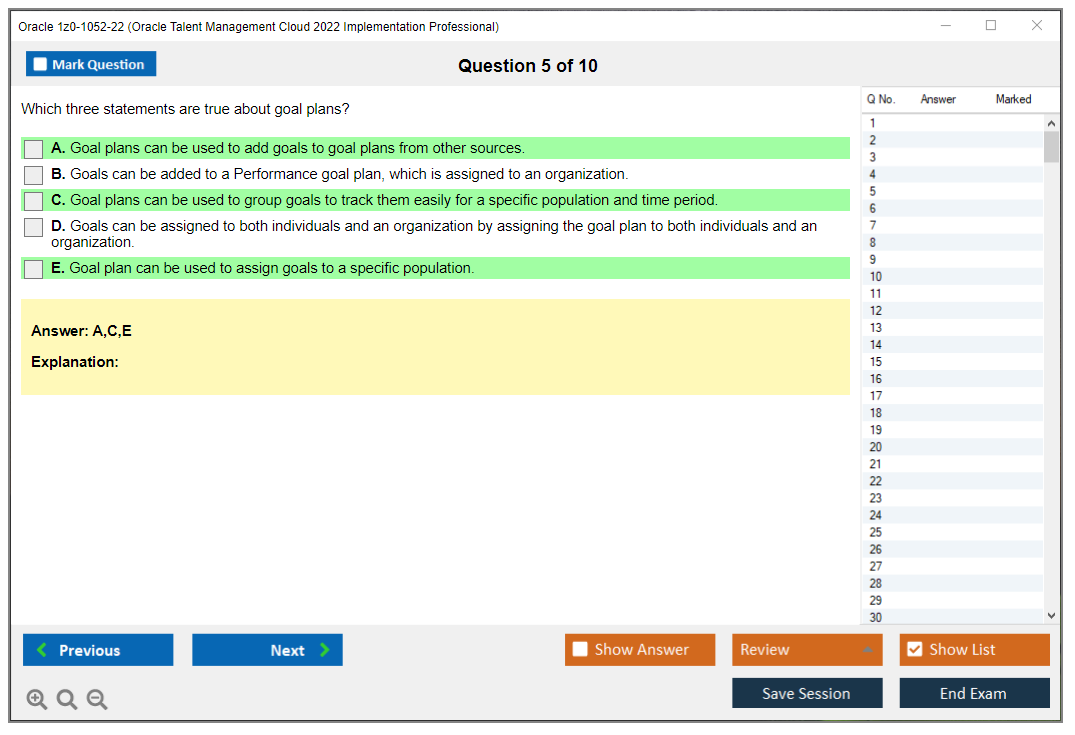Click the Next button
The width and height of the screenshot is (1075, 735).
pos(267,650)
